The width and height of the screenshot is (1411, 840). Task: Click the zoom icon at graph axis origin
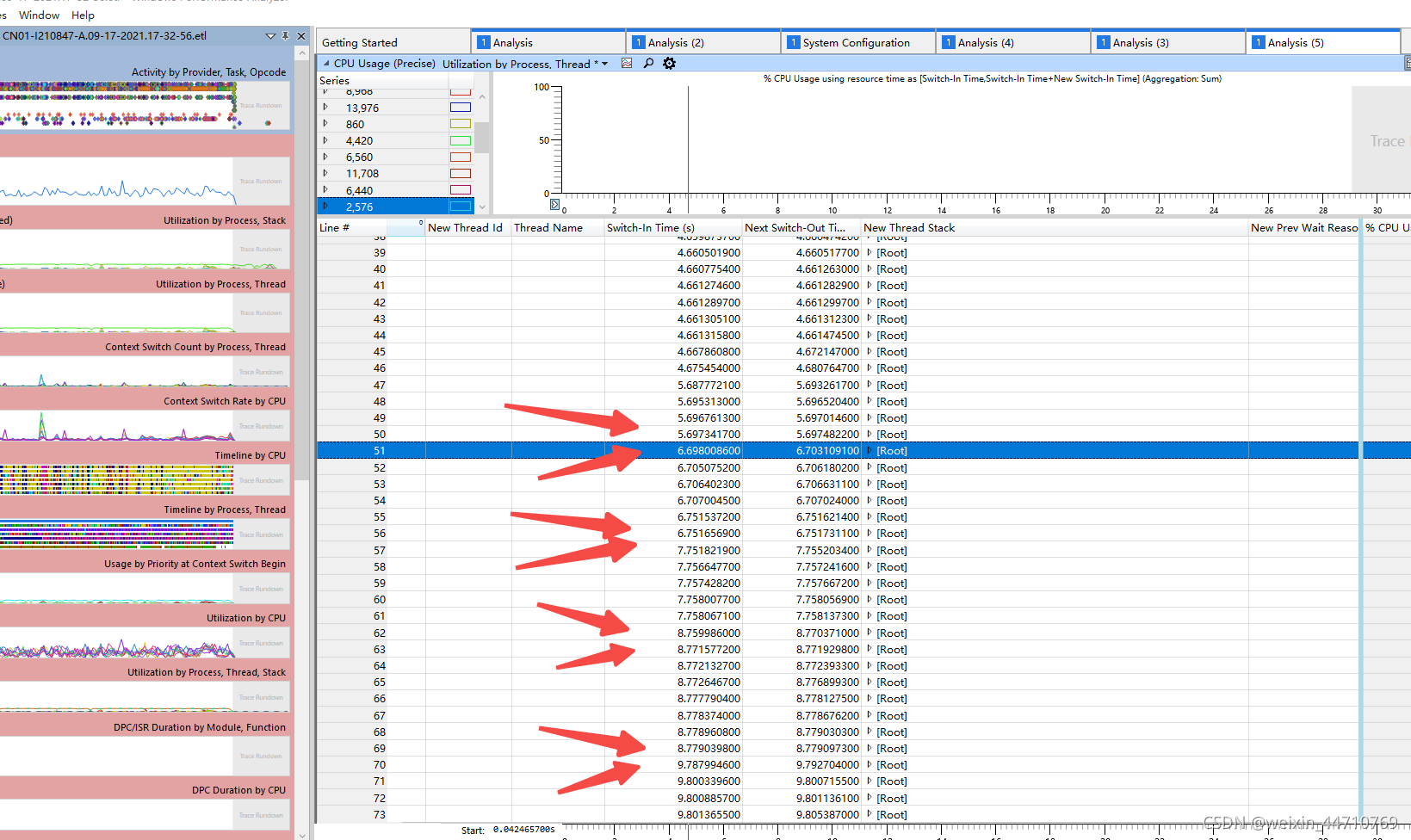[554, 204]
